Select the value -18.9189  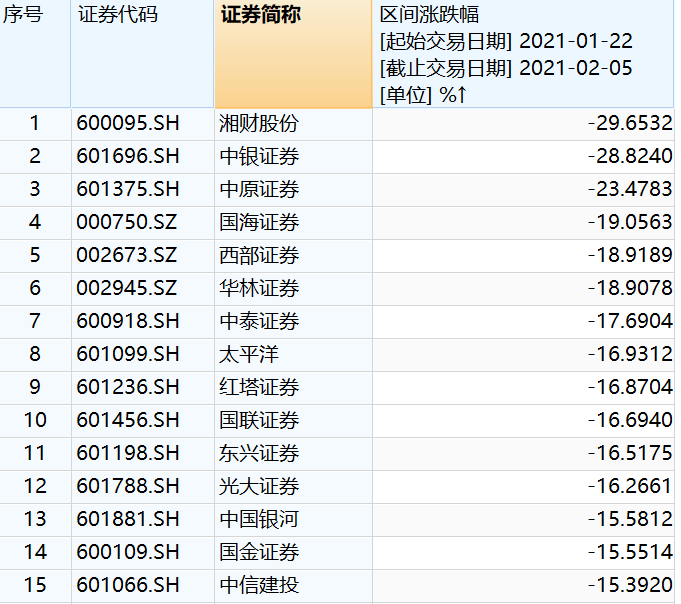(x=630, y=255)
